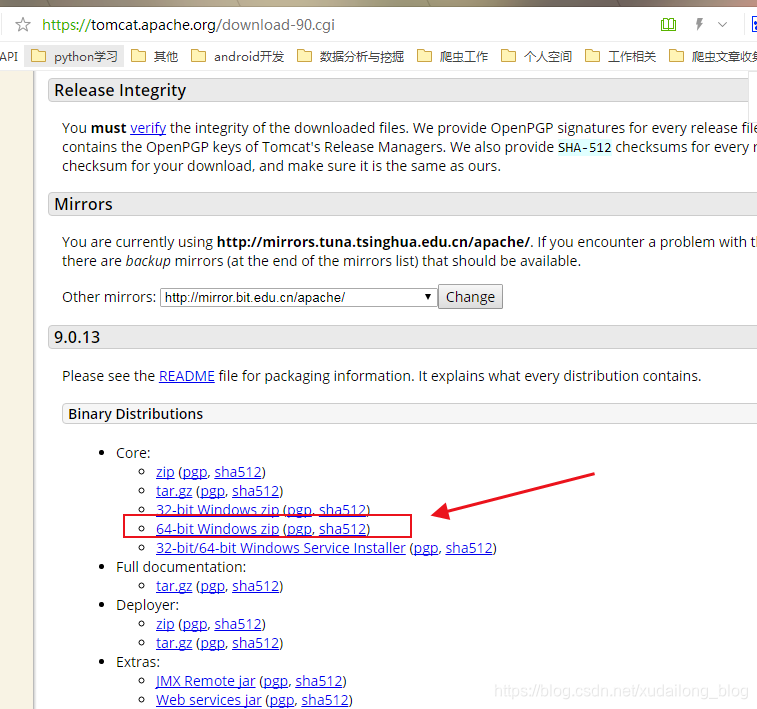
Task: Expand the address bar chevron dropdown
Action: [x=722, y=24]
